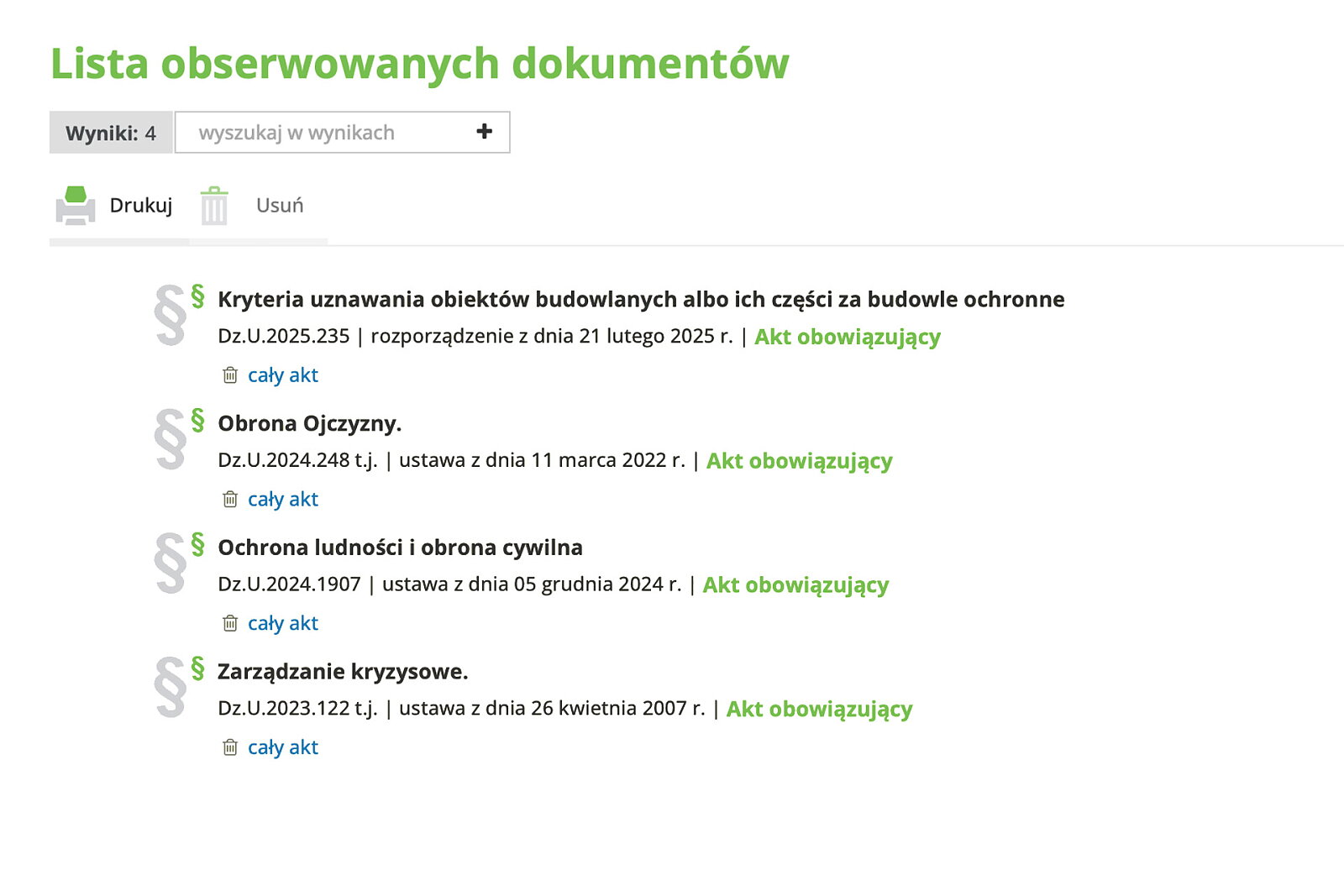The height and width of the screenshot is (896, 1344).
Task: Click the text 'Dz.U.2025.235'
Action: (283, 336)
